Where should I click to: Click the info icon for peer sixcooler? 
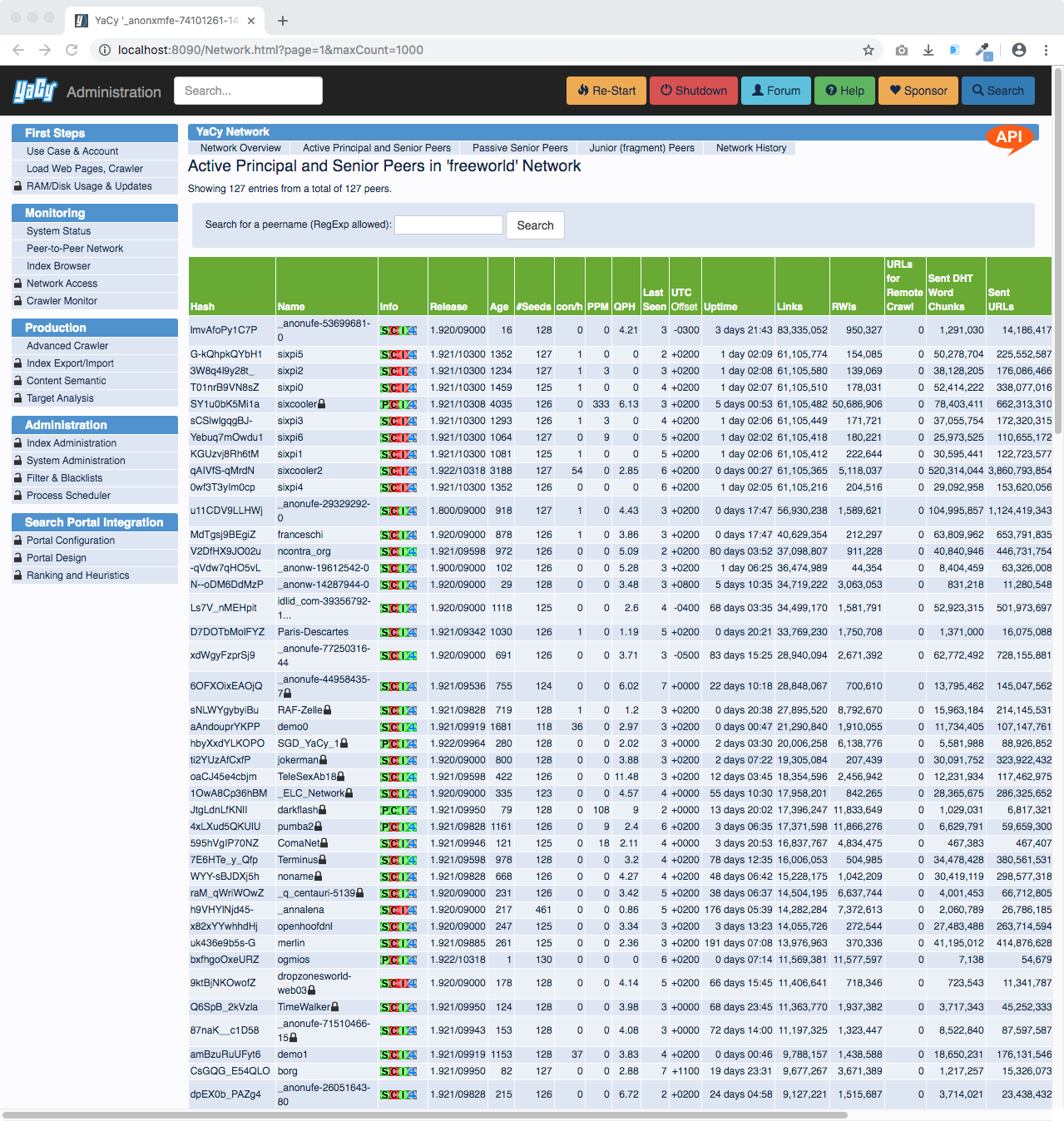point(398,404)
